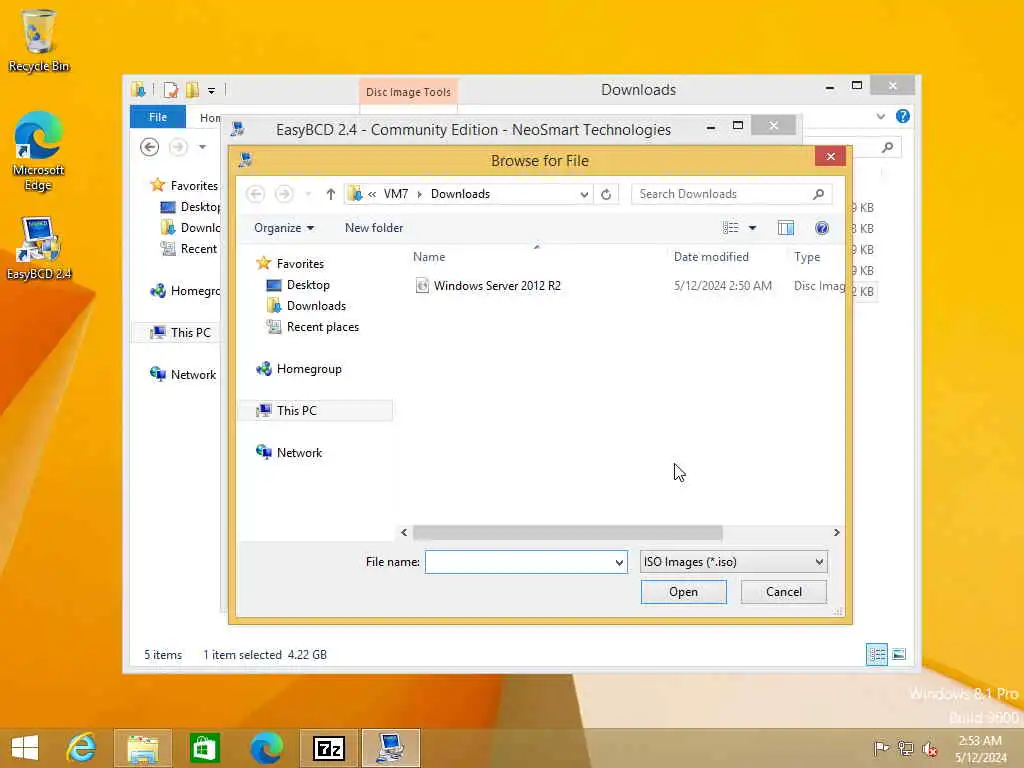
Task: Click New folder button
Action: pos(374,228)
